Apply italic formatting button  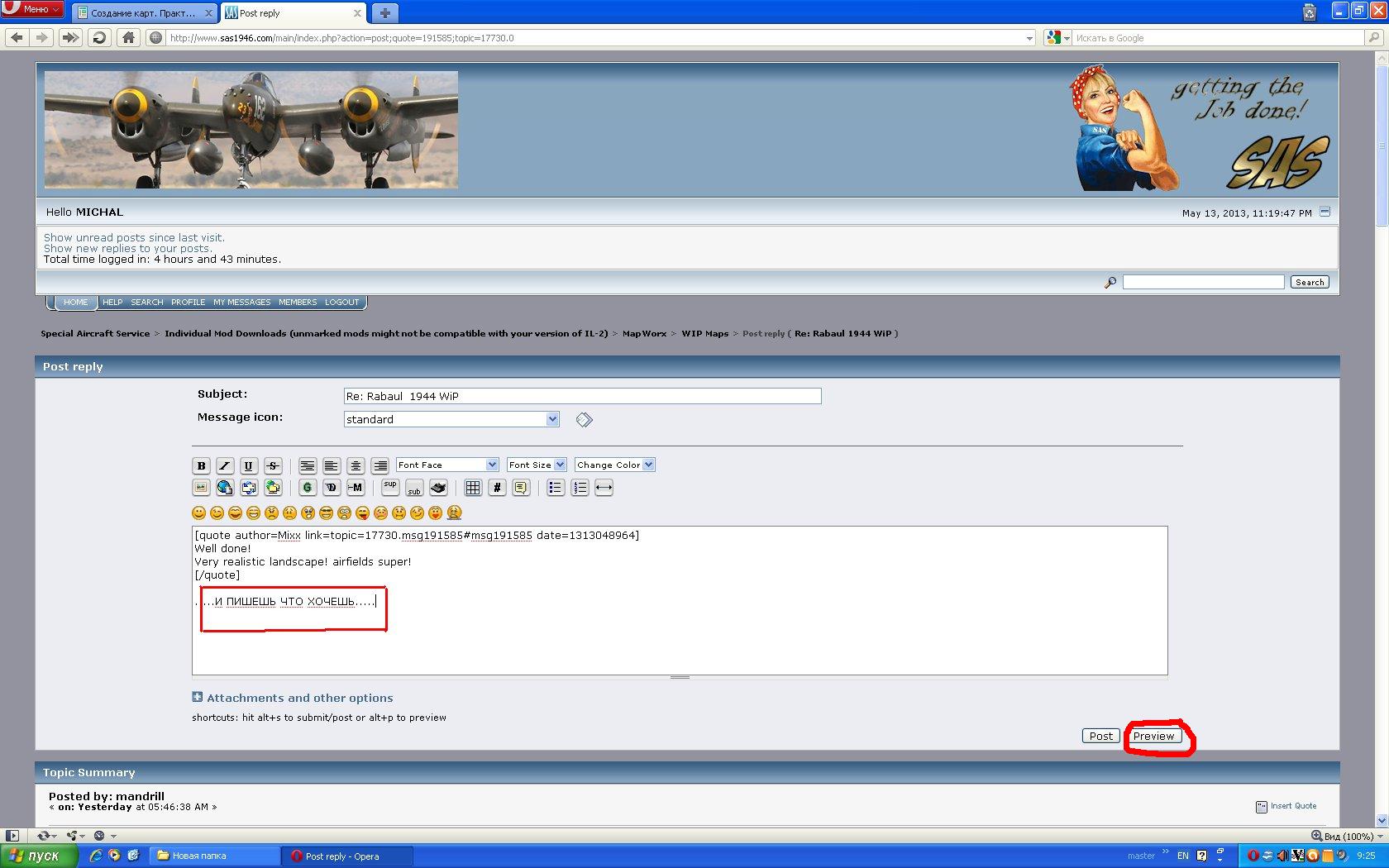[x=224, y=465]
